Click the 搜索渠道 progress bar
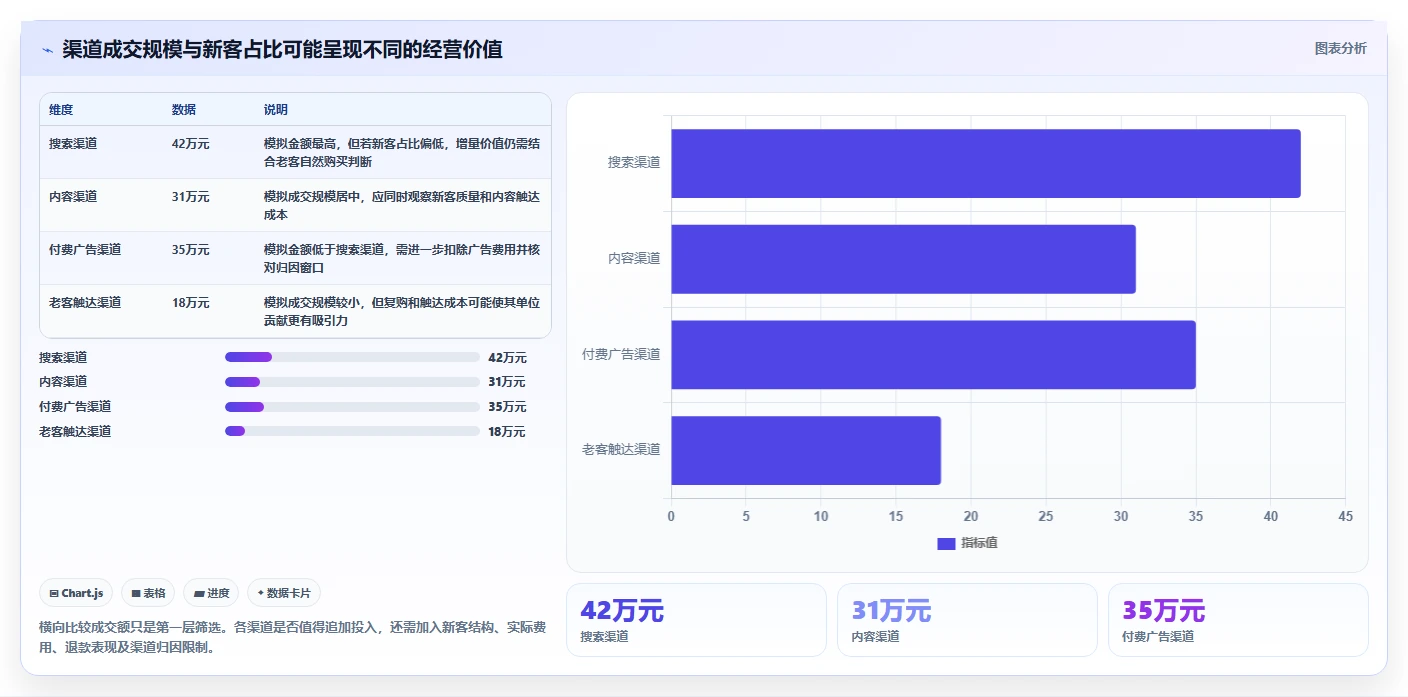This screenshot has height=697, width=1408. [352, 357]
